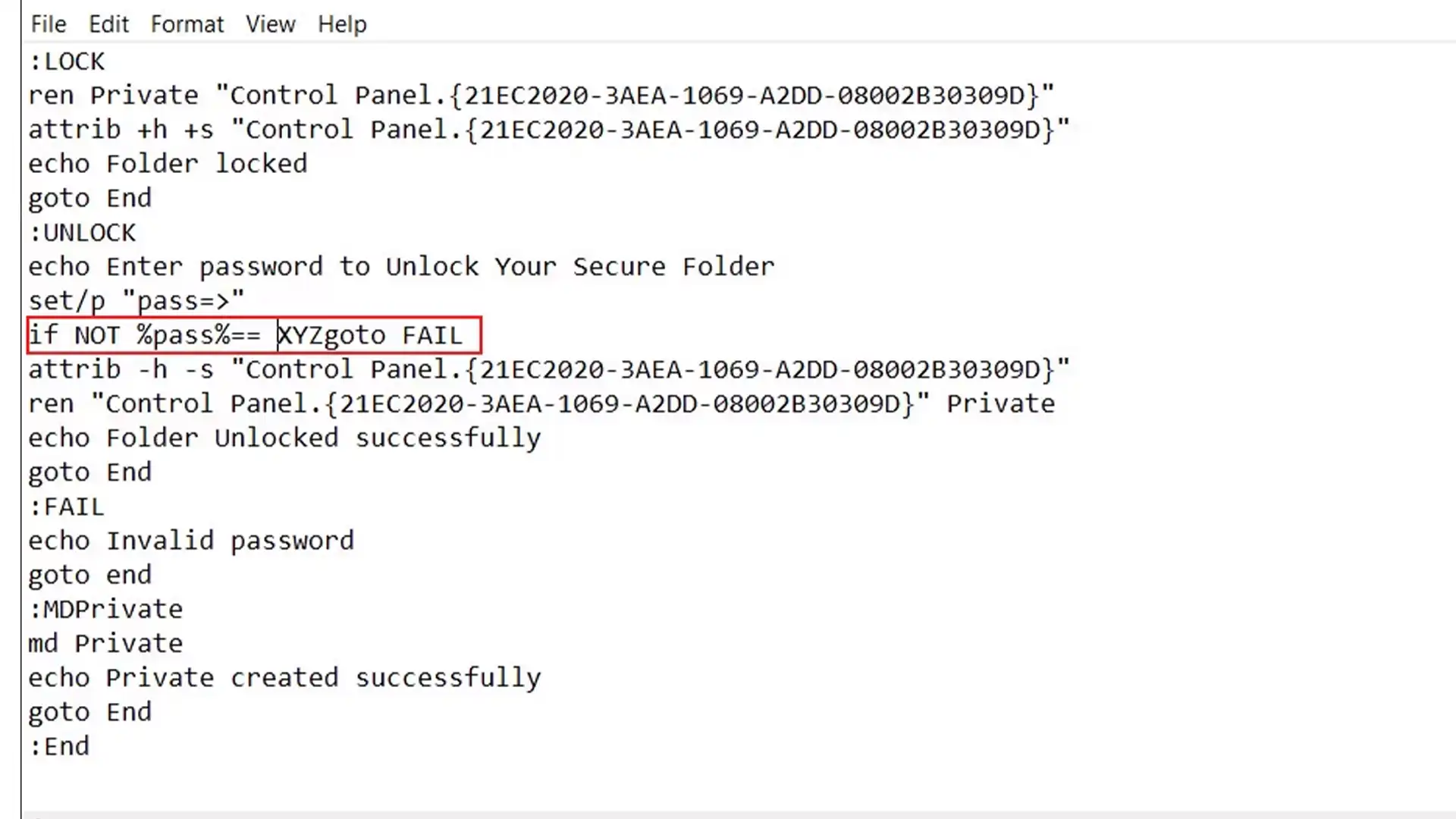This screenshot has height=819, width=1456.
Task: Select the md Private command
Action: tap(105, 643)
